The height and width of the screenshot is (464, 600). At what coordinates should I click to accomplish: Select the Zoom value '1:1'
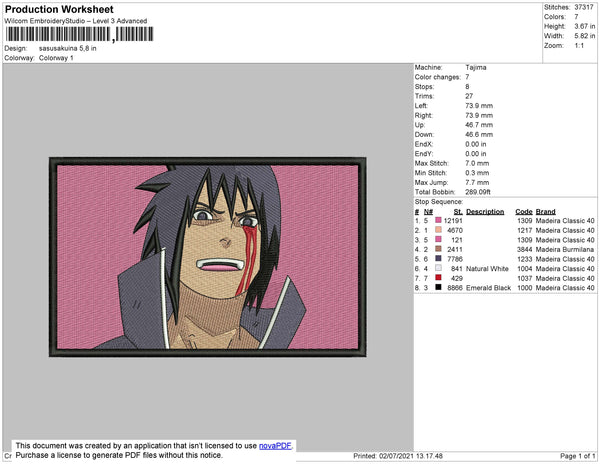(x=579, y=46)
